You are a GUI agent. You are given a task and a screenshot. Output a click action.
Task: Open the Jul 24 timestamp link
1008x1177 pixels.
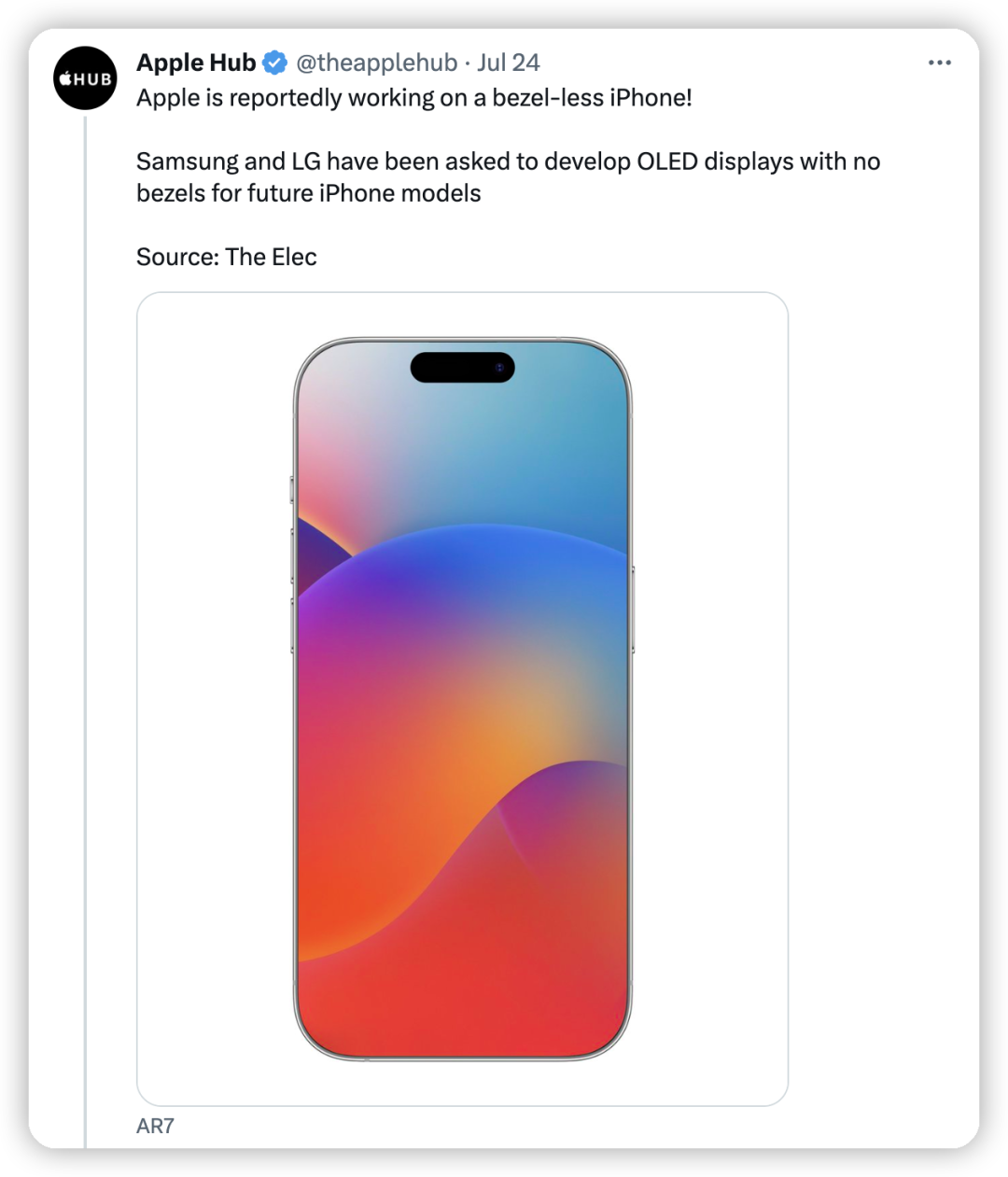pyautogui.click(x=508, y=63)
